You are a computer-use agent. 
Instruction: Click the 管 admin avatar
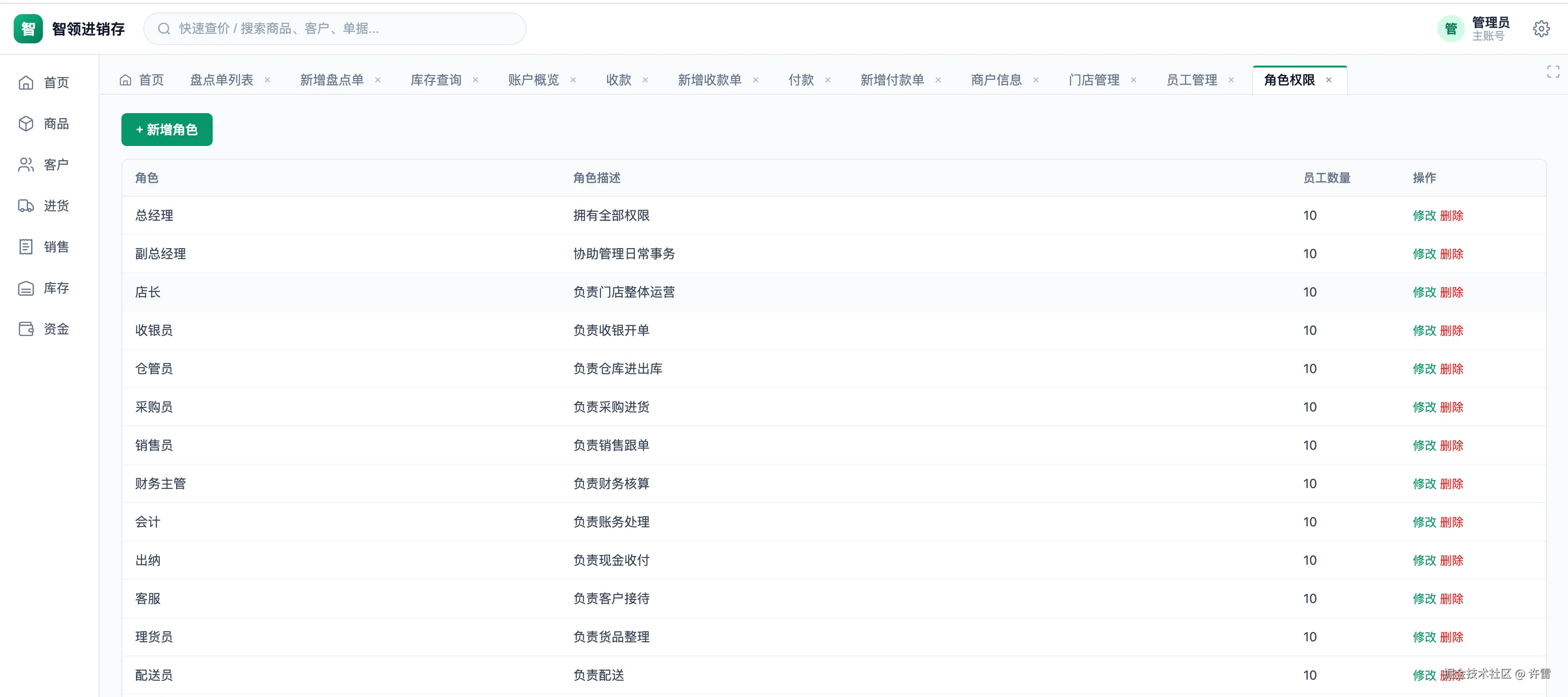click(x=1451, y=29)
